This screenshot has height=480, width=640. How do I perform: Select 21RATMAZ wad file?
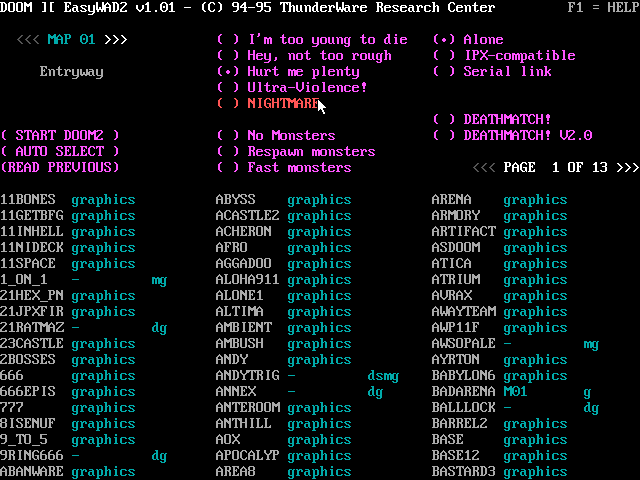[32, 327]
